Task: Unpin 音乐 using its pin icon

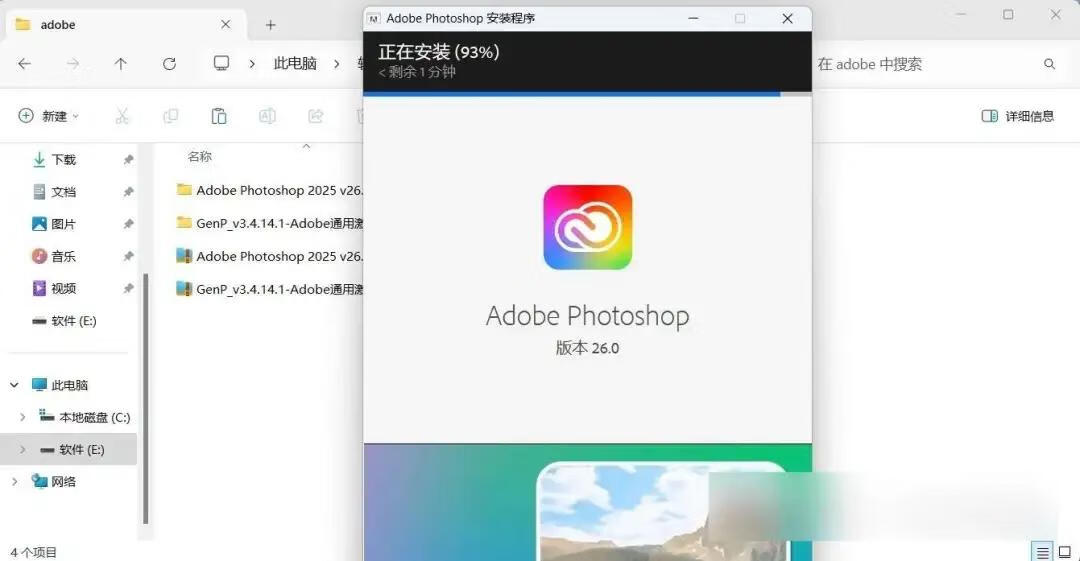Action: (x=128, y=256)
